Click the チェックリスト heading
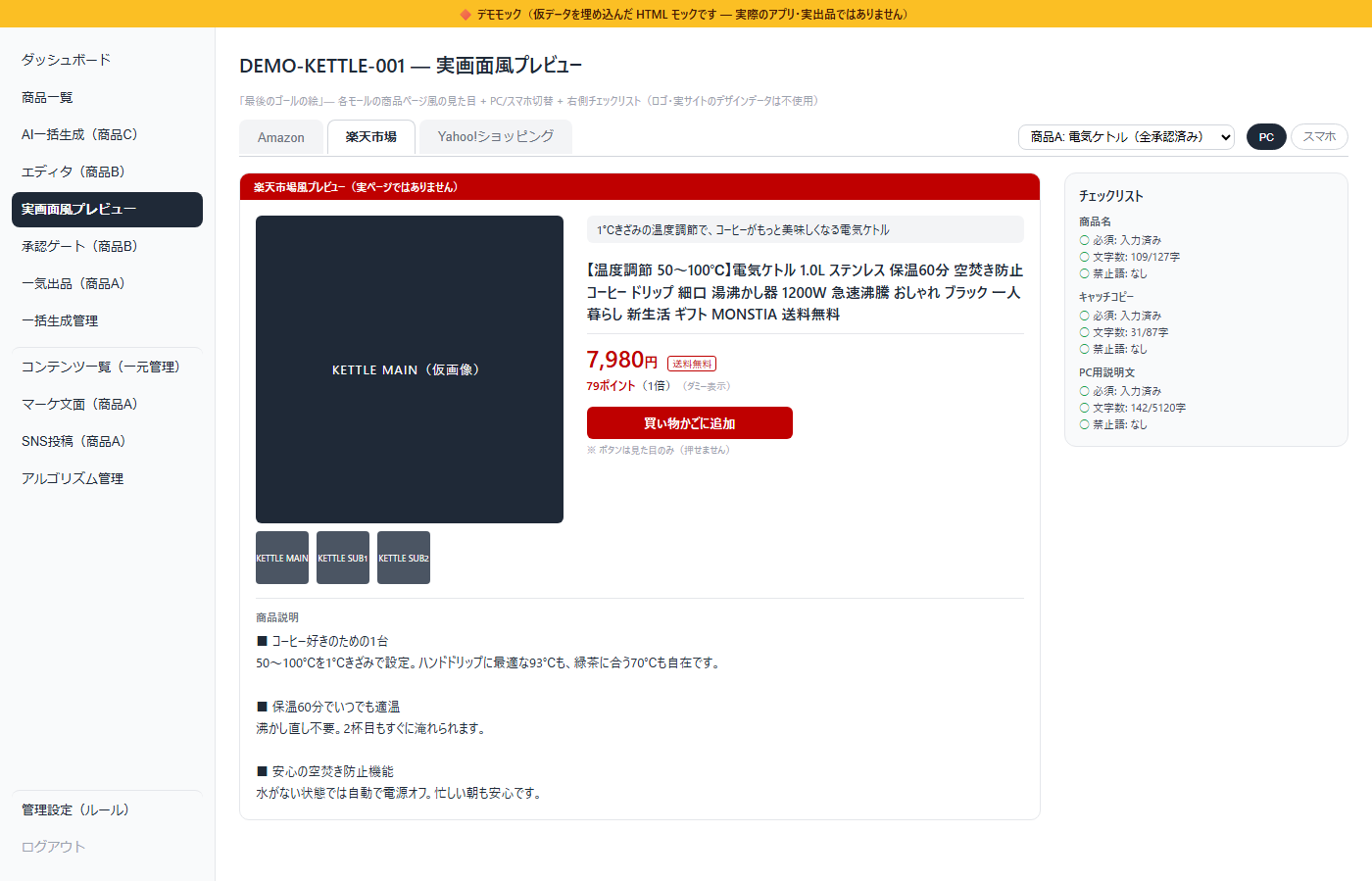The image size is (1372, 882). tap(1111, 196)
